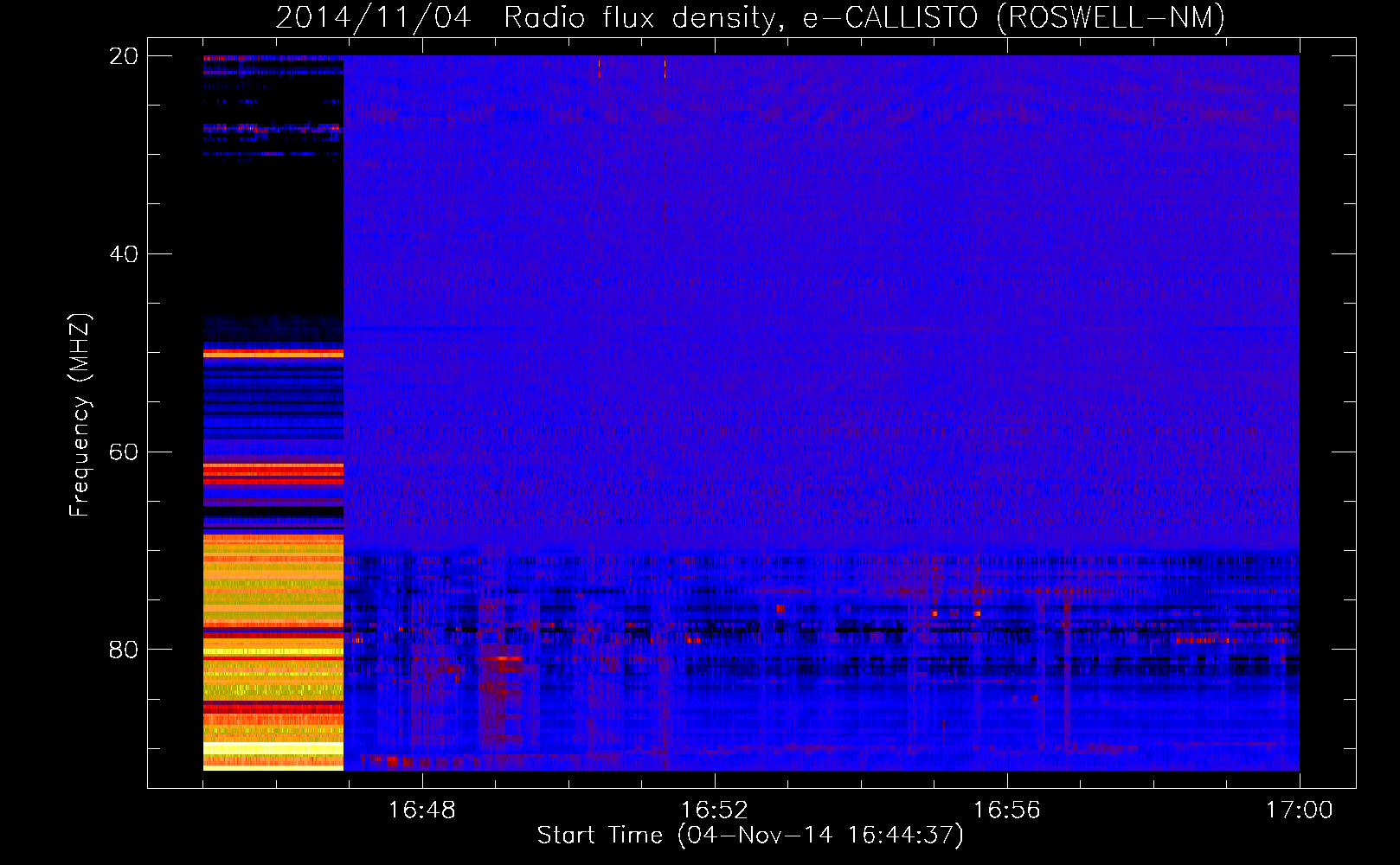Screen dimensions: 1400x865
Task: Click the 60 frequency axis label
Action: click(x=124, y=452)
